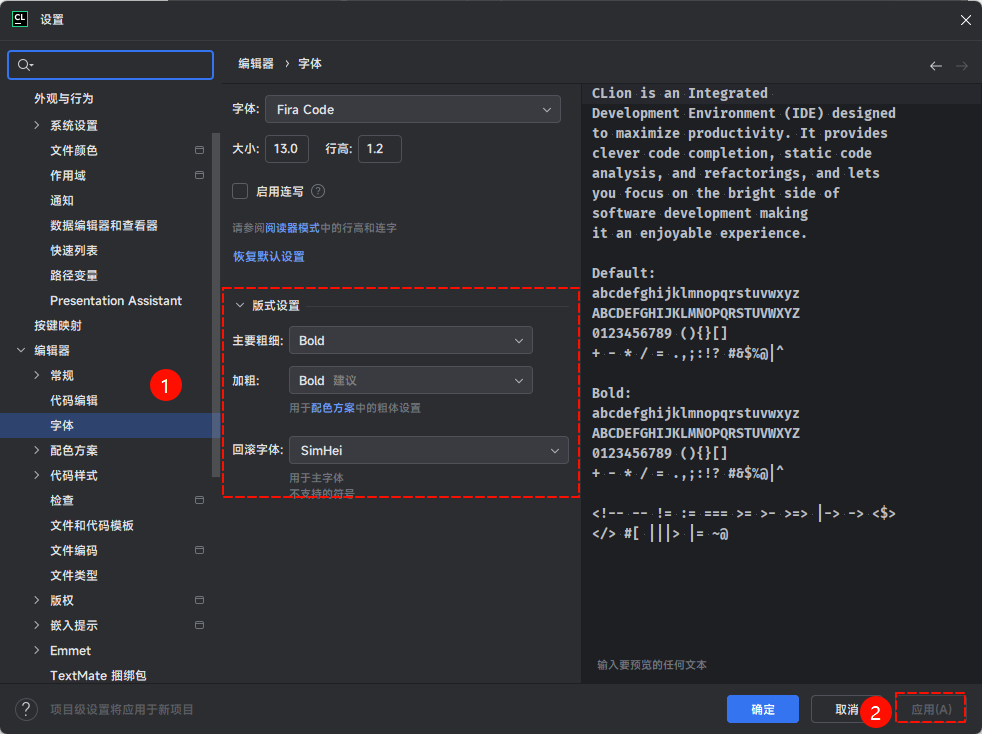Screen dimensions: 982x734
Task: Click the project-level icon beside 作用域
Action: tap(199, 176)
